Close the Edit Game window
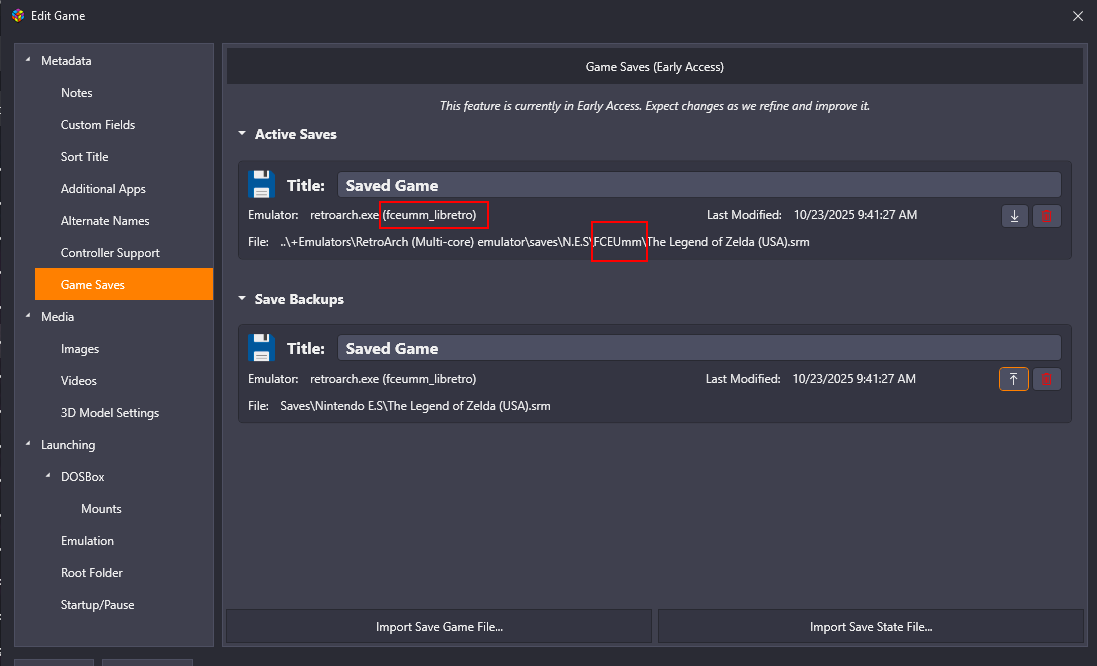 [x=1077, y=16]
